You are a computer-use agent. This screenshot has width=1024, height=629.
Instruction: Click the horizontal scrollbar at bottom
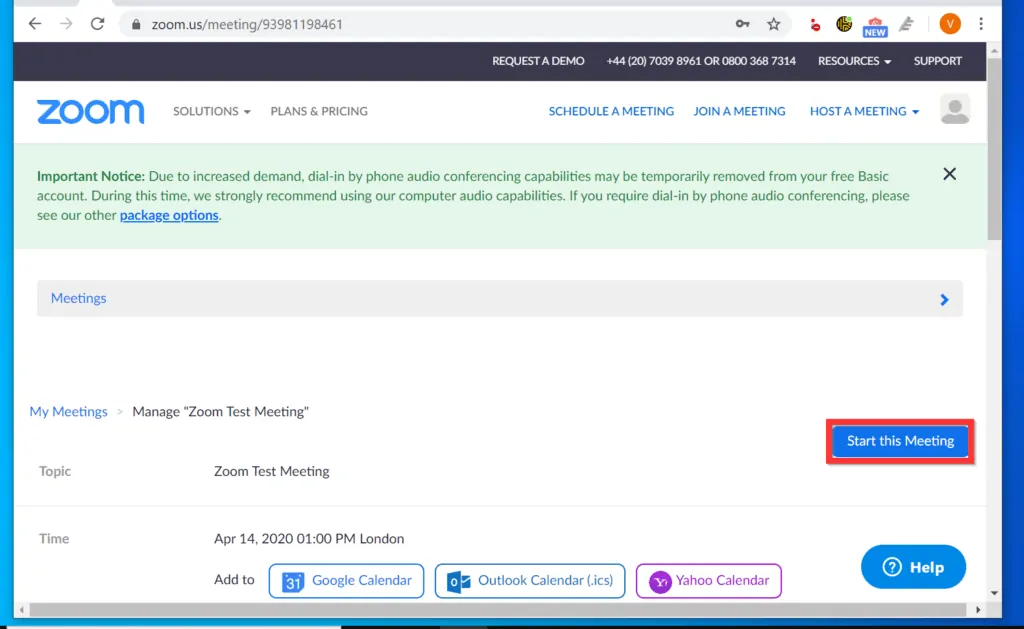pos(498,609)
